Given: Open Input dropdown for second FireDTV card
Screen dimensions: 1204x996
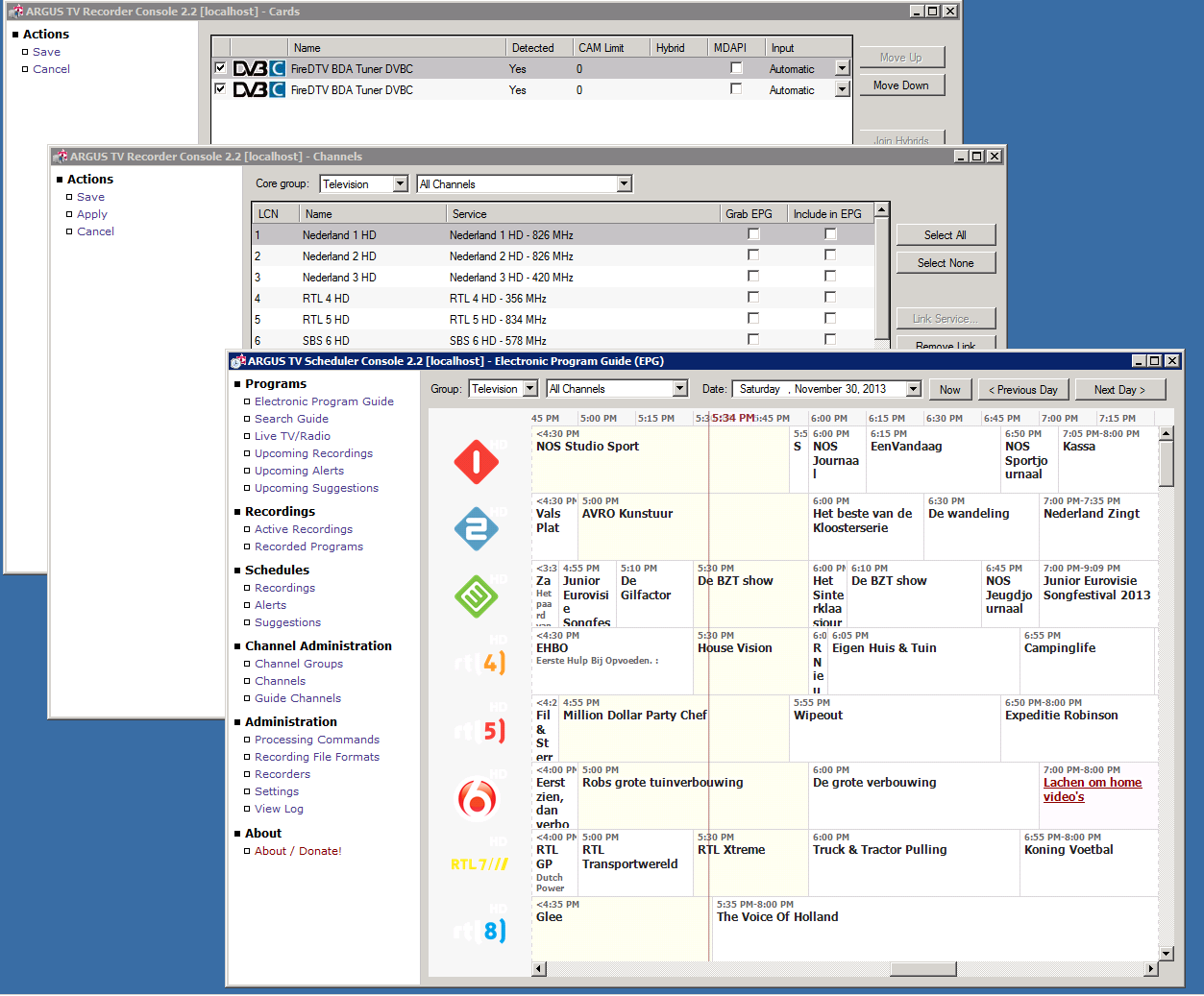Looking at the screenshot, I should (843, 90).
